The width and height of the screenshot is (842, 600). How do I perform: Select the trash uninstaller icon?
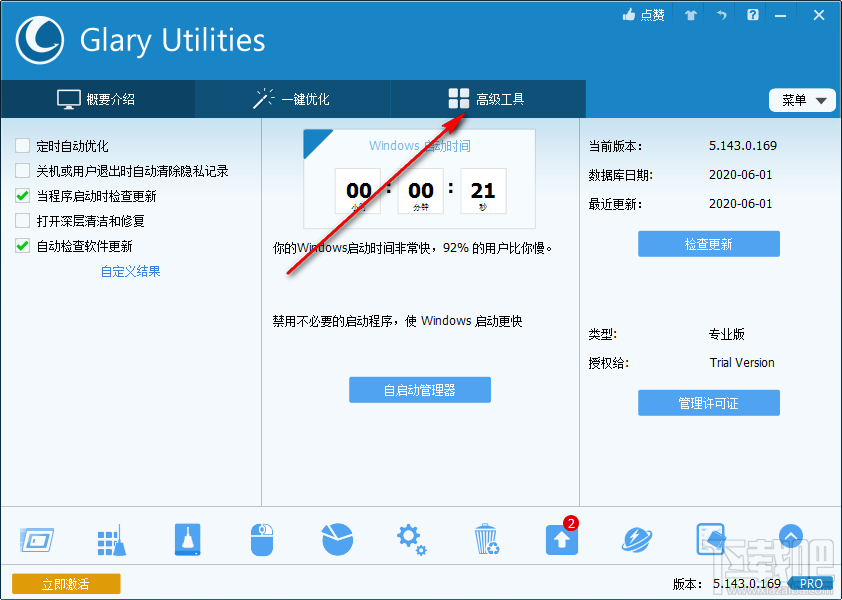(x=486, y=537)
